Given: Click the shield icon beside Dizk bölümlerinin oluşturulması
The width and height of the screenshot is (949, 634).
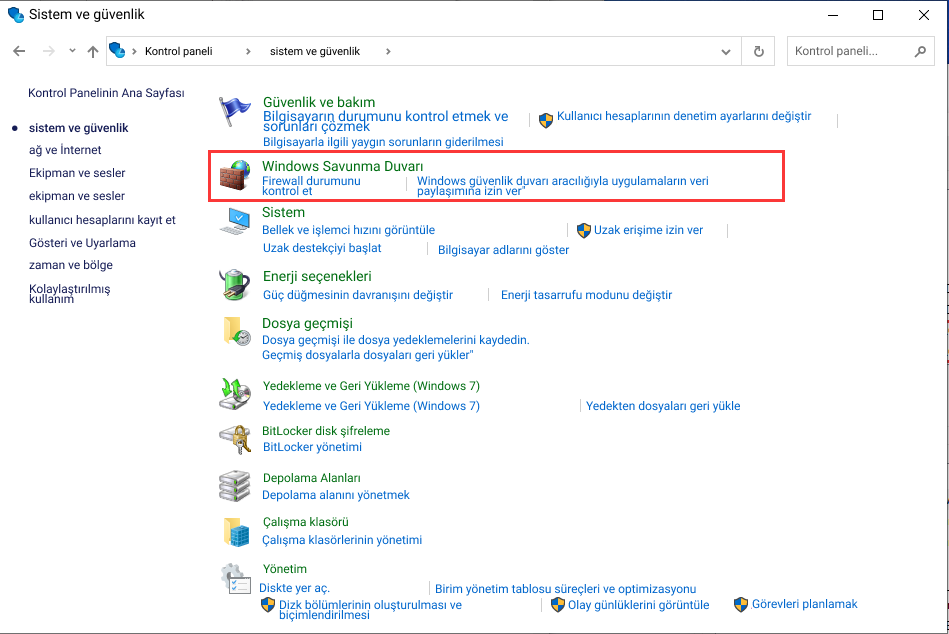Looking at the screenshot, I should (x=268, y=604).
